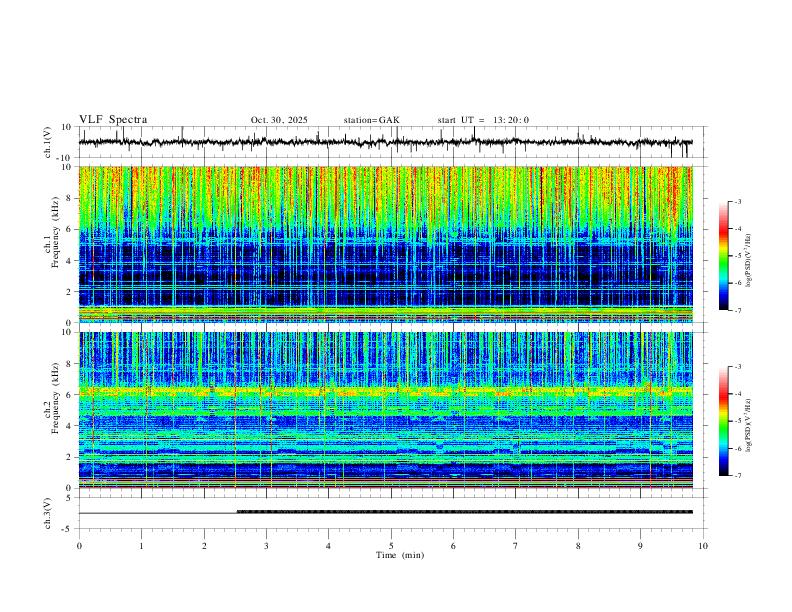Click the "0" tick label on the time axis
The image size is (792, 612).
(79, 546)
